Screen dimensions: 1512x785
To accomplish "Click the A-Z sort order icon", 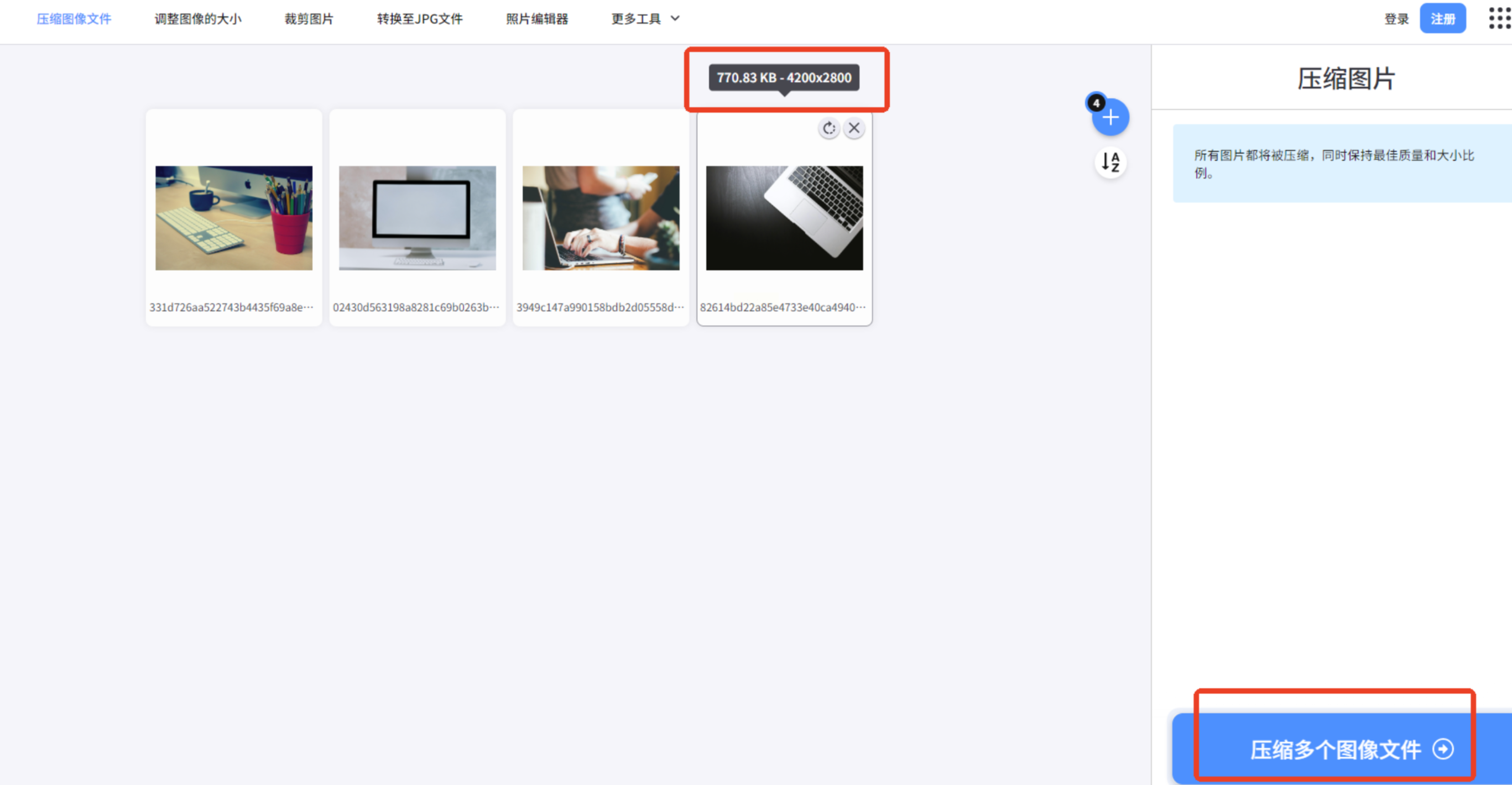I will tap(1110, 162).
